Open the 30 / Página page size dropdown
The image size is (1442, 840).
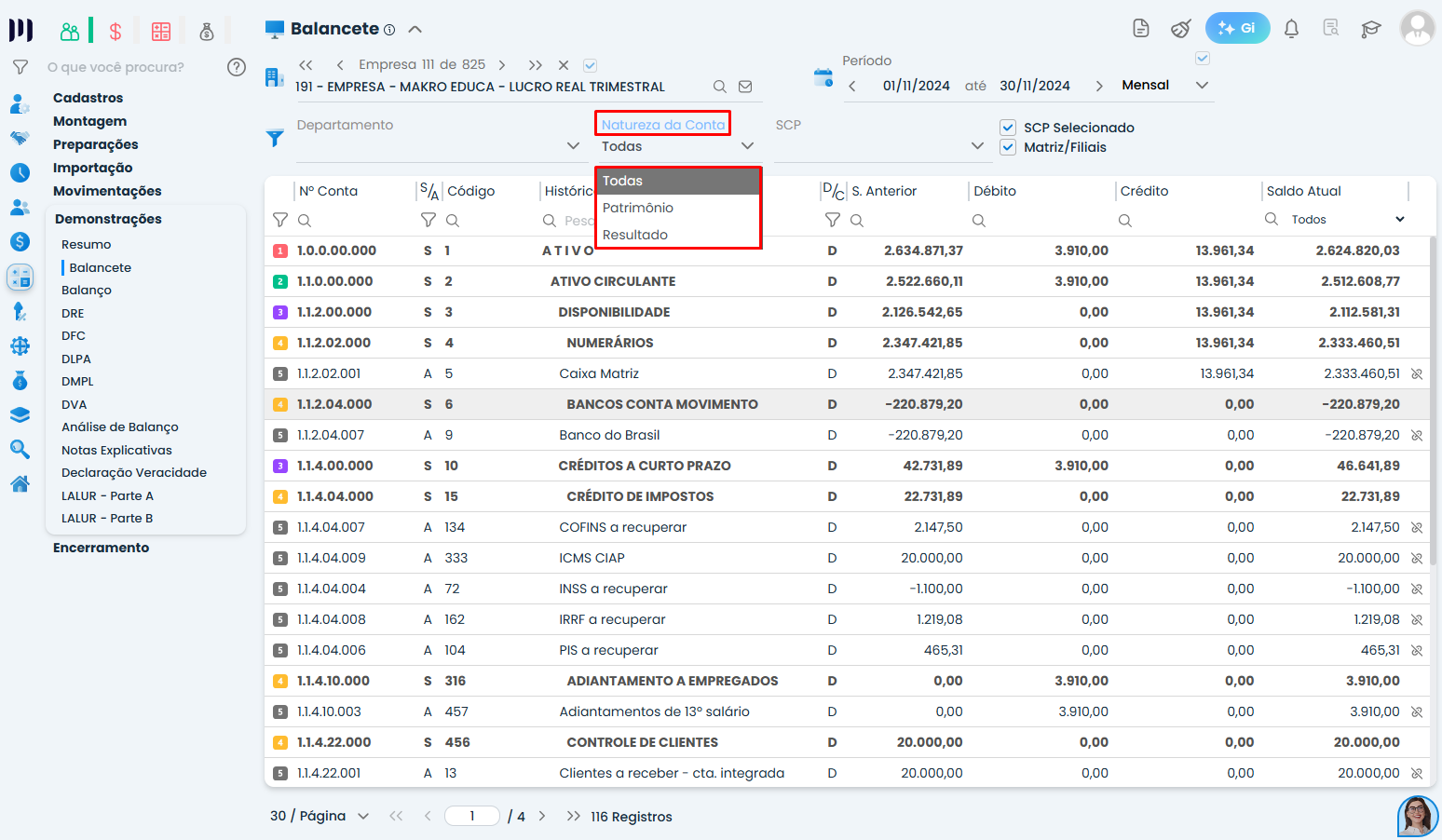pyautogui.click(x=363, y=817)
